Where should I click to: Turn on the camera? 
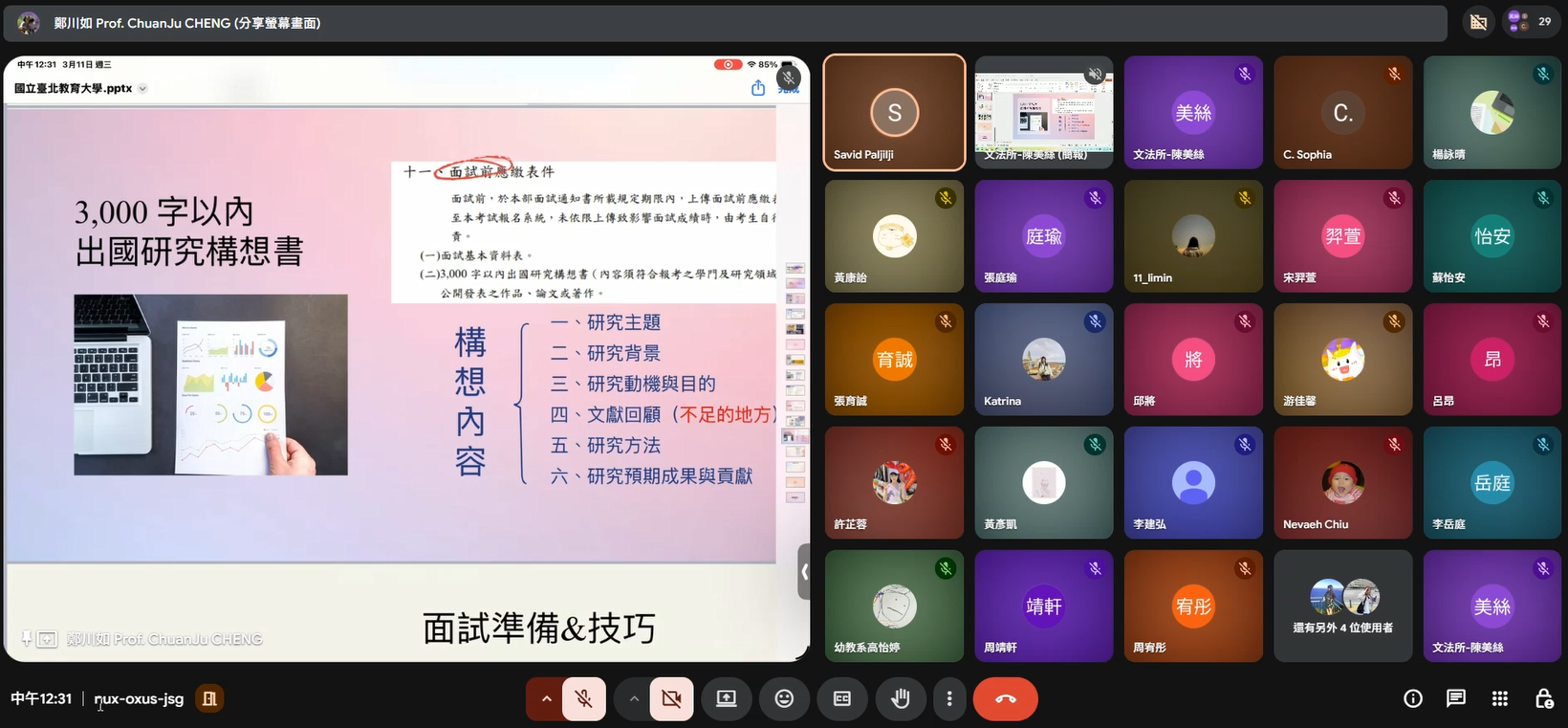pos(671,699)
